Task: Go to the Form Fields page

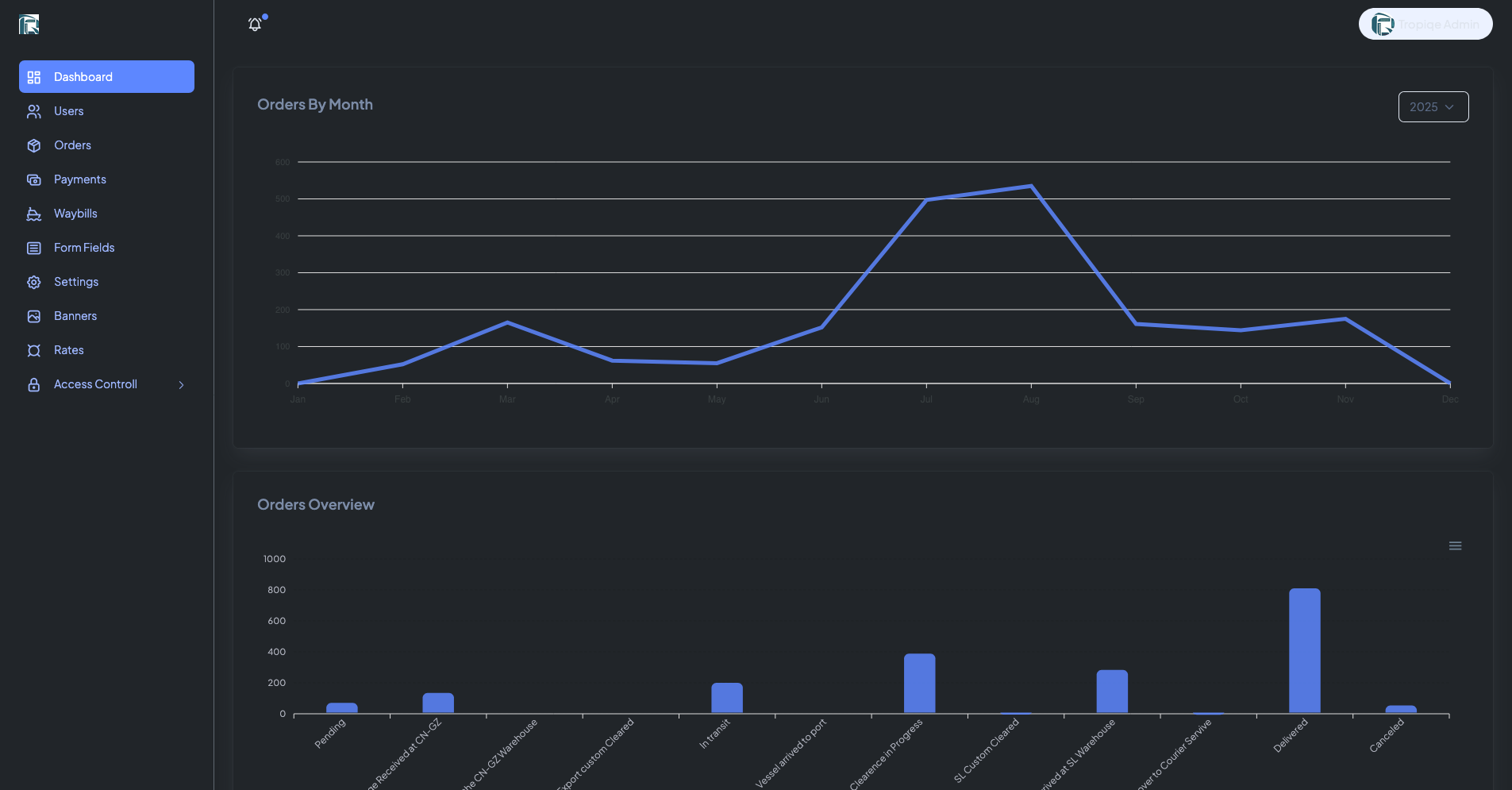Action: coord(84,248)
